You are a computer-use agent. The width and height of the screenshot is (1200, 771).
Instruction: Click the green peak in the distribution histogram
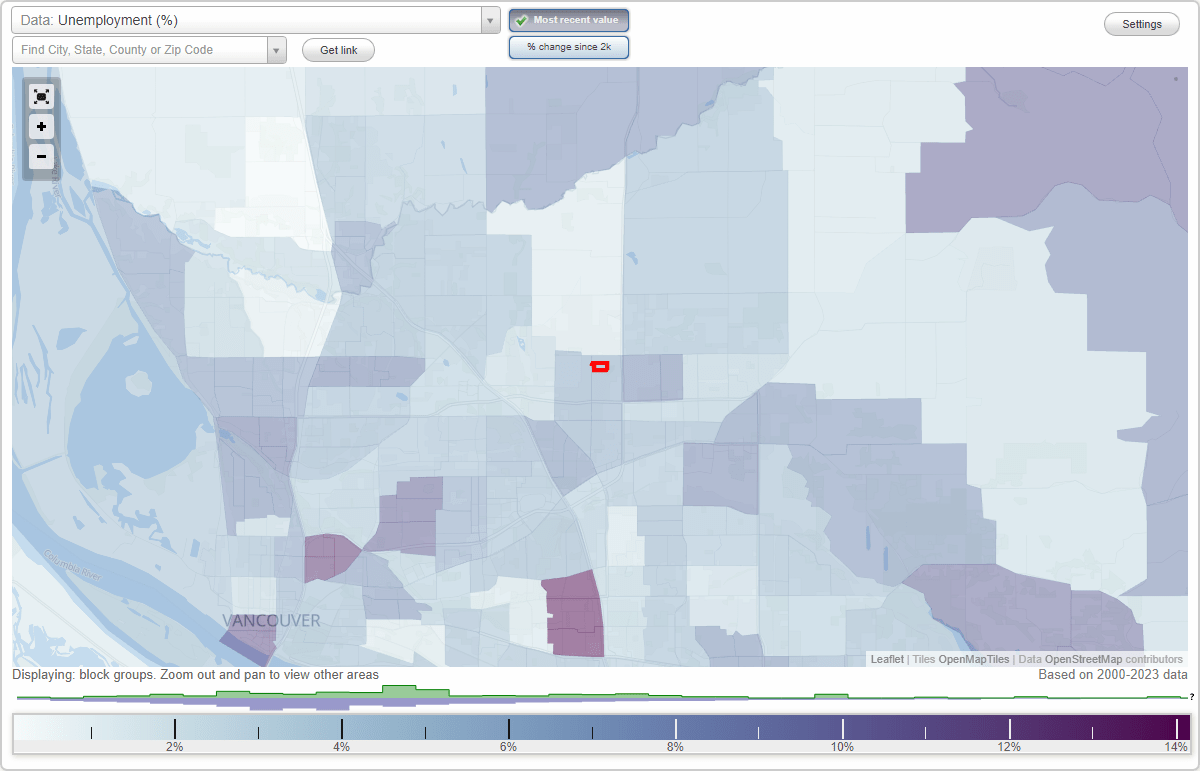point(398,692)
